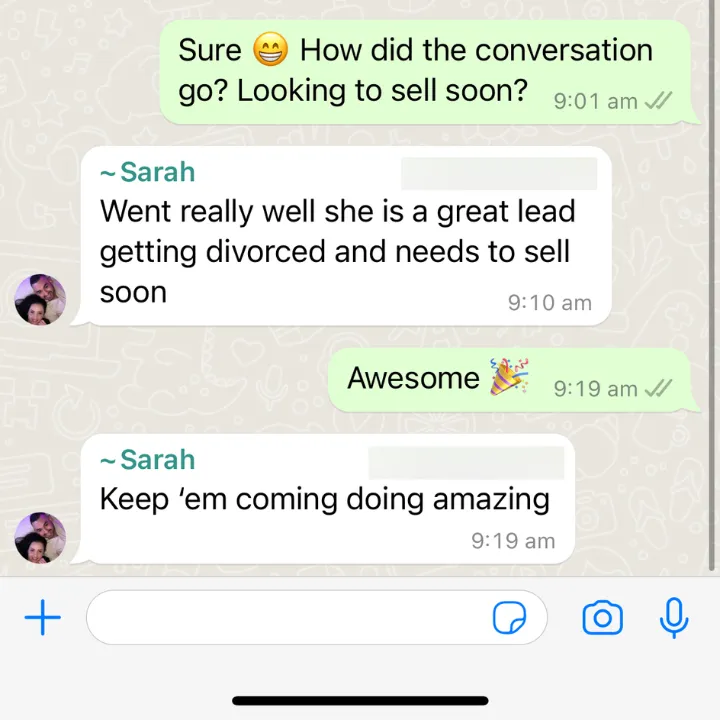Tap read receipt ticks on 9:19 am message

pyautogui.click(x=658, y=388)
